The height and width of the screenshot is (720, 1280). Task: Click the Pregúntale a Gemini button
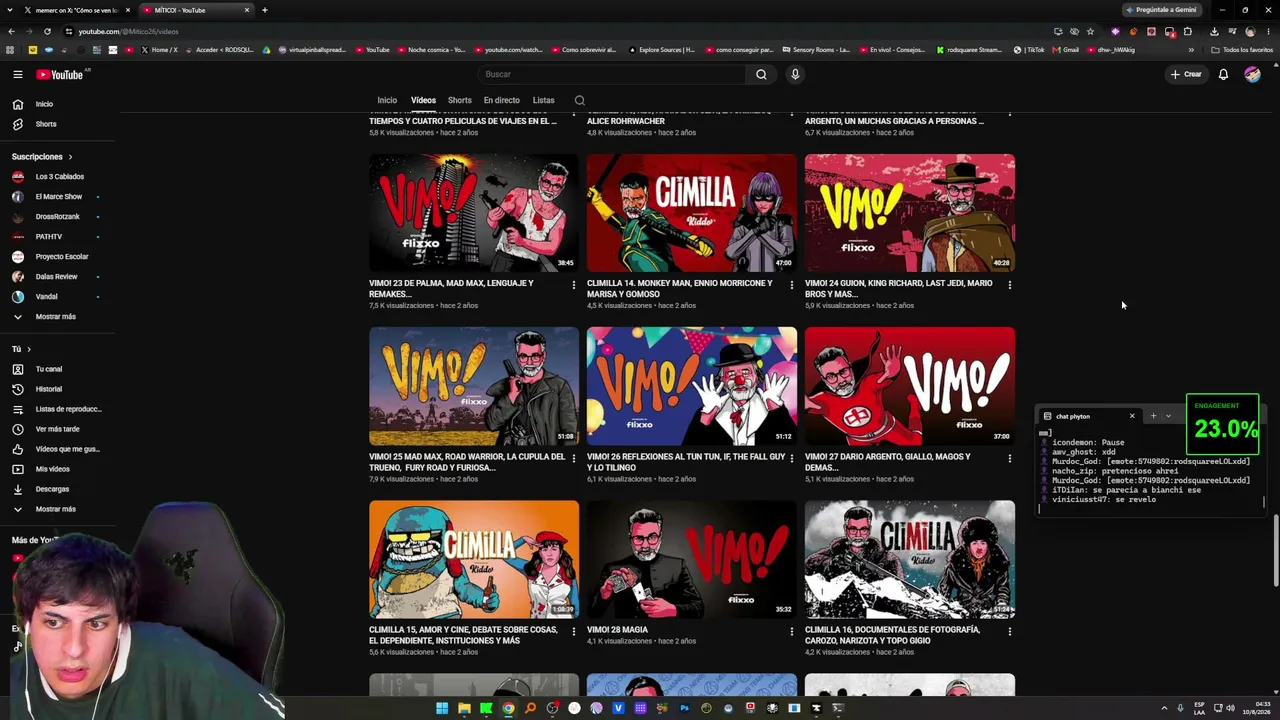pos(1161,10)
